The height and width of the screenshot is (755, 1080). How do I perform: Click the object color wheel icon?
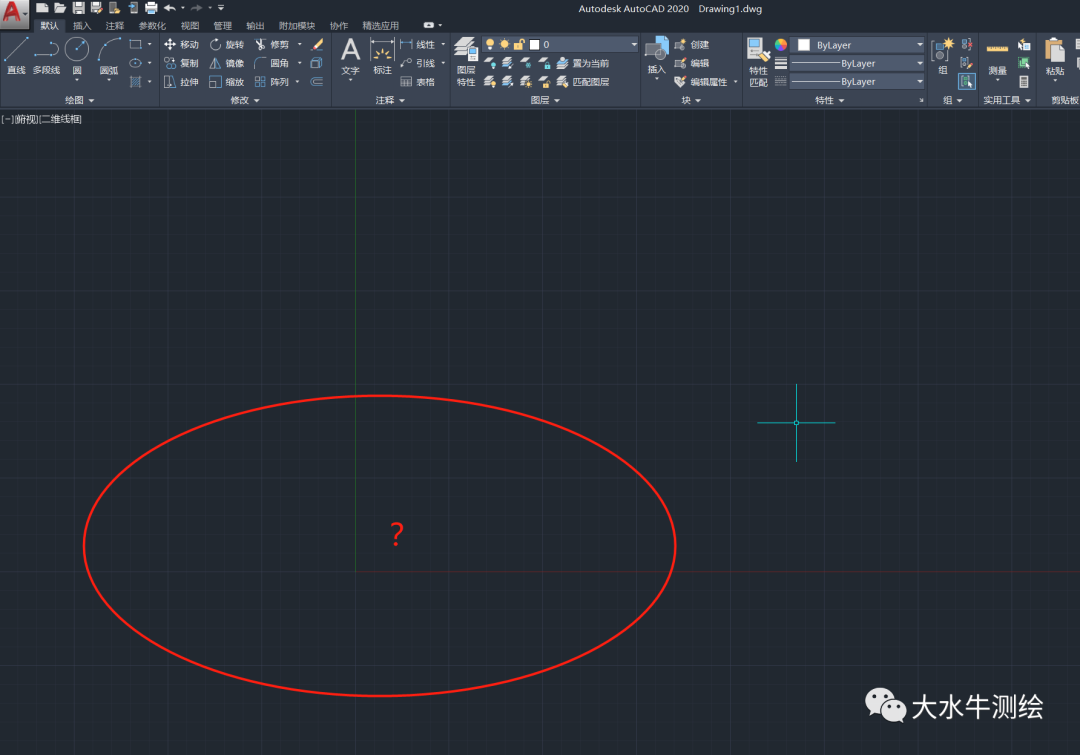point(781,45)
